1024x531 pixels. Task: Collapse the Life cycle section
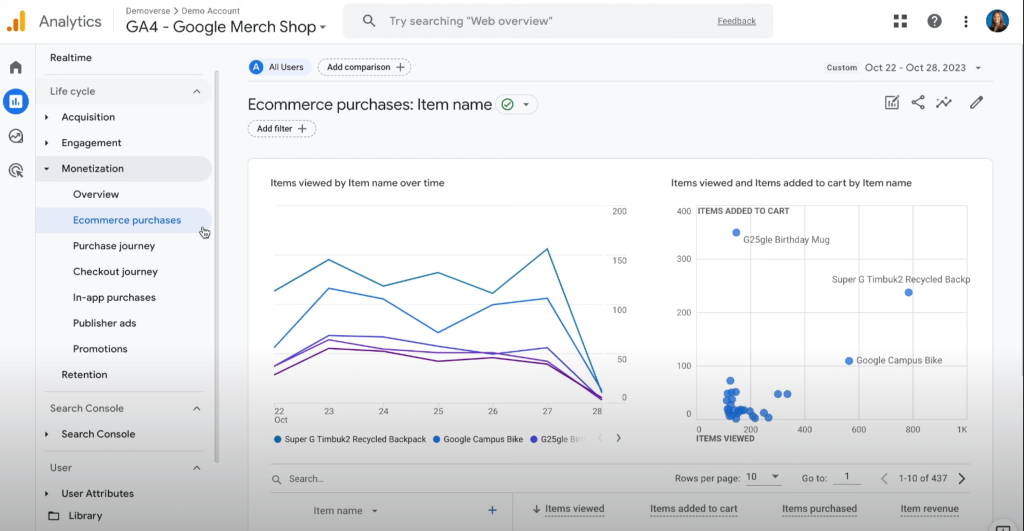(x=197, y=91)
